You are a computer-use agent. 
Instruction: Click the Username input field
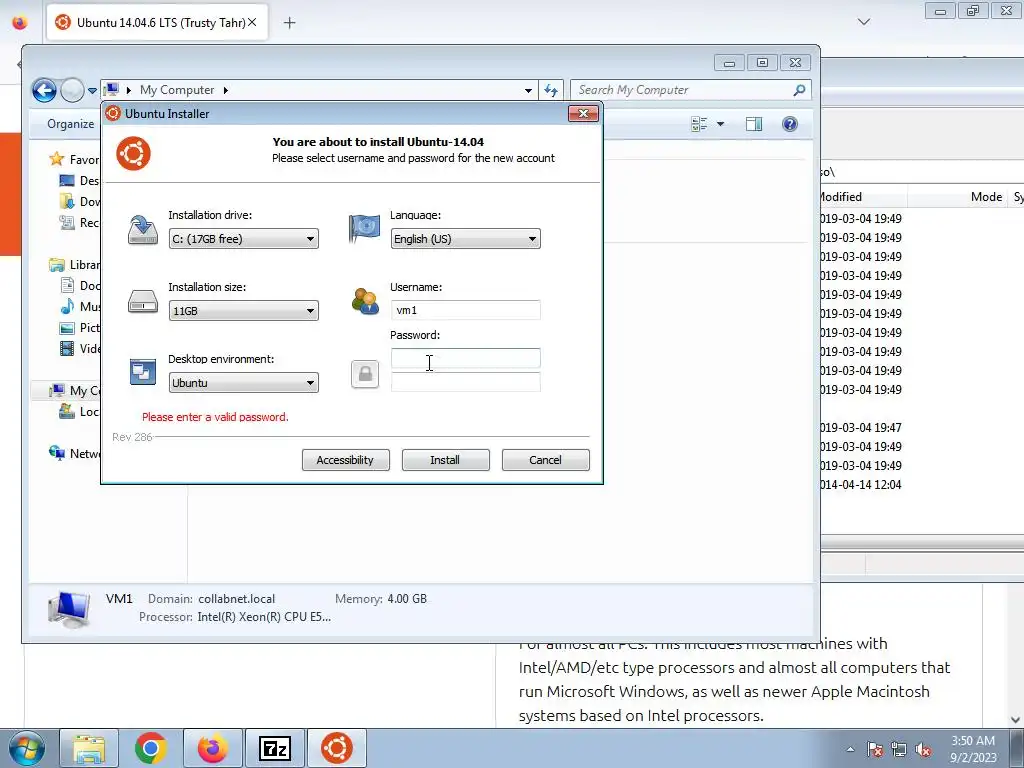(x=466, y=310)
